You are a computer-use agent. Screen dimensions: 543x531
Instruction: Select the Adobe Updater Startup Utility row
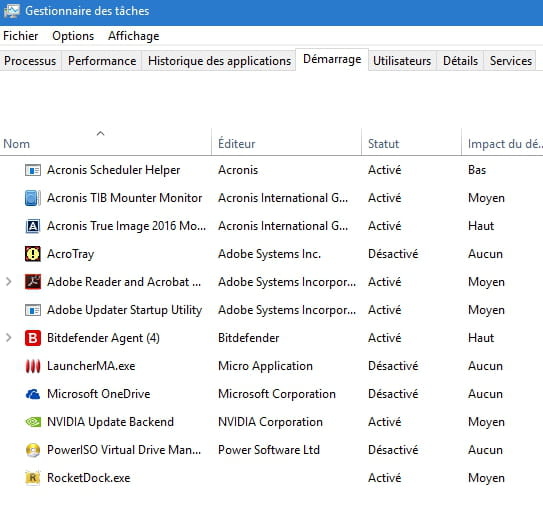tap(272, 310)
